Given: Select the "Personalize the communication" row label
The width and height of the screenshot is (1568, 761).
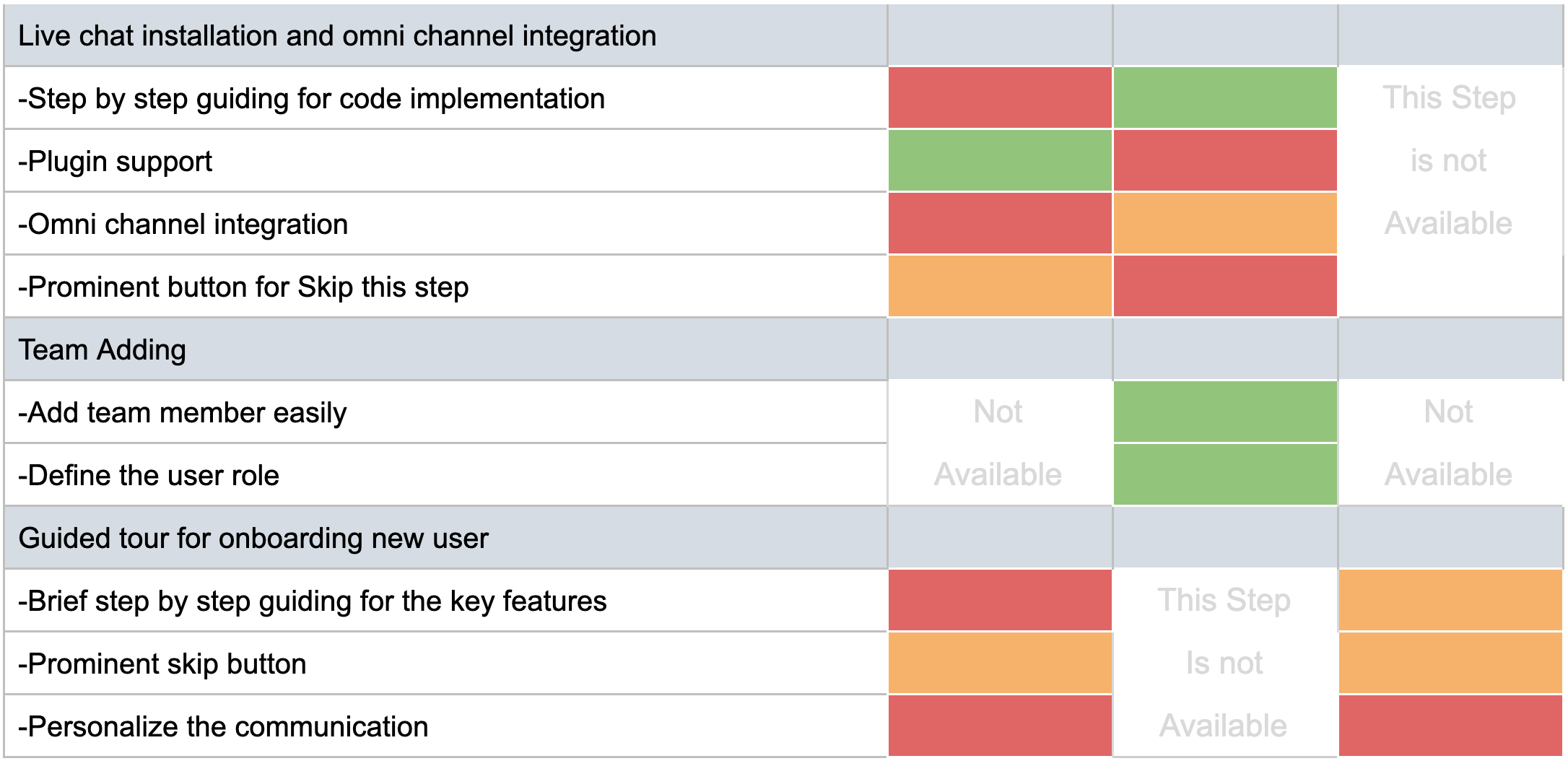Looking at the screenshot, I should pyautogui.click(x=223, y=727).
